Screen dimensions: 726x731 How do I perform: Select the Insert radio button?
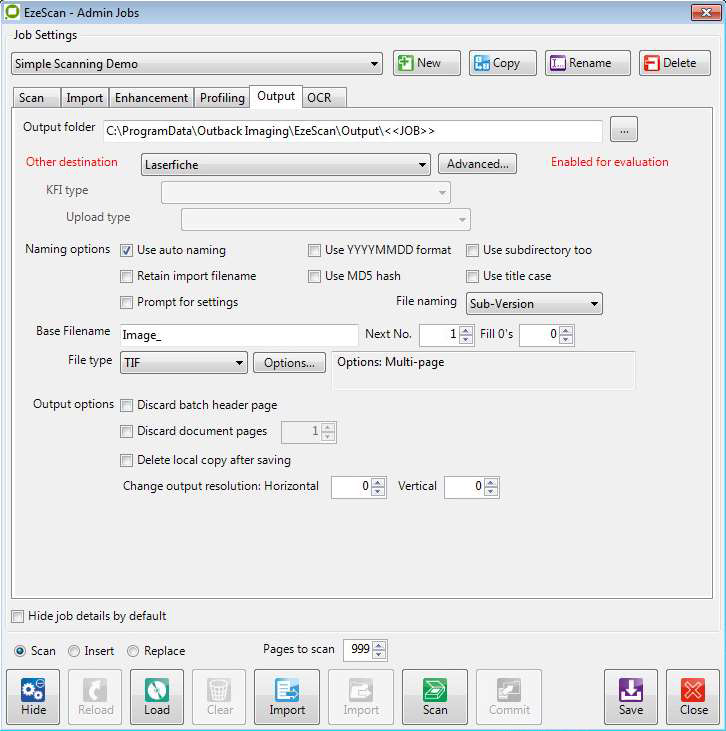click(x=74, y=651)
